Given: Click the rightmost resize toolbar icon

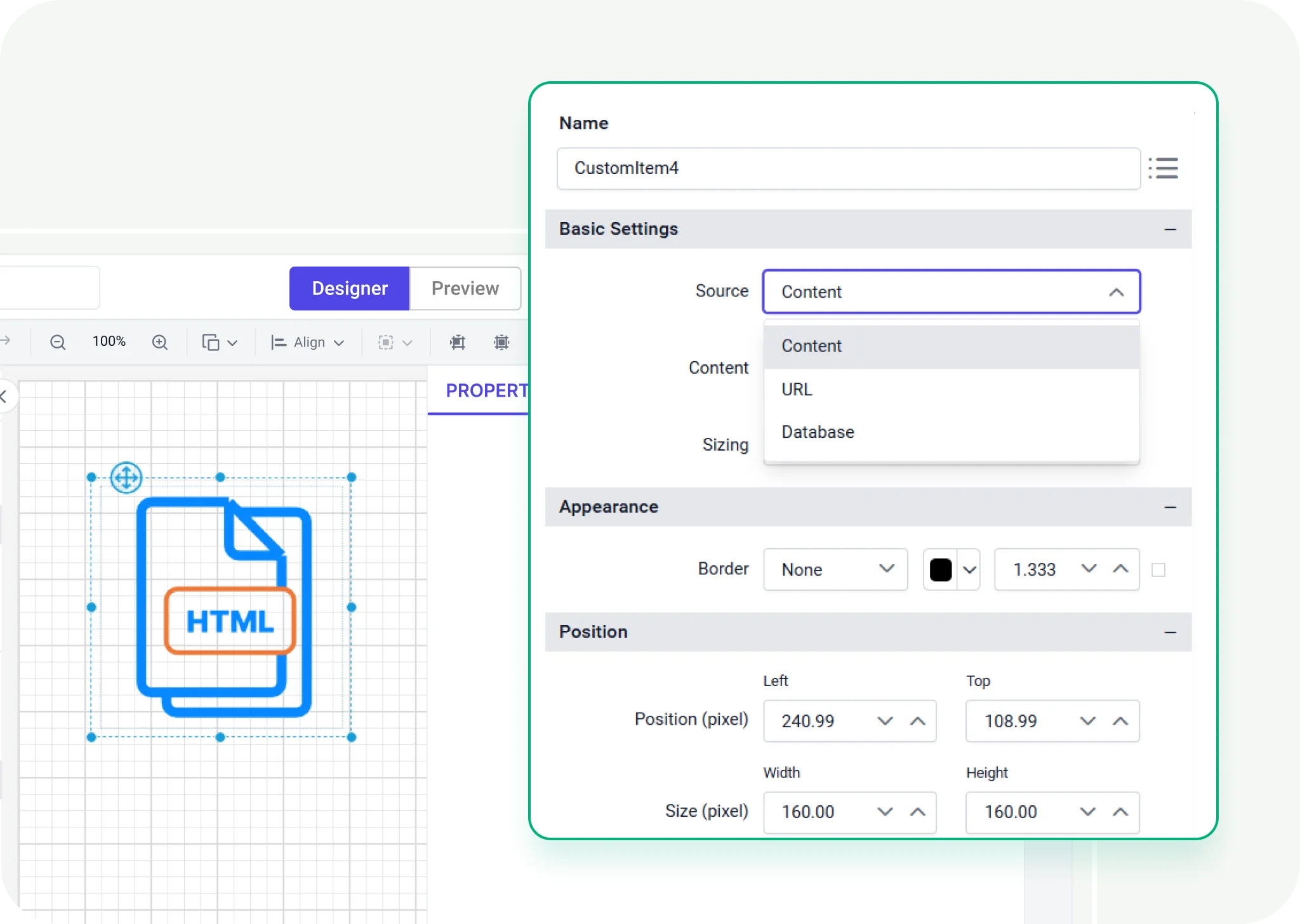Looking at the screenshot, I should click(x=501, y=342).
